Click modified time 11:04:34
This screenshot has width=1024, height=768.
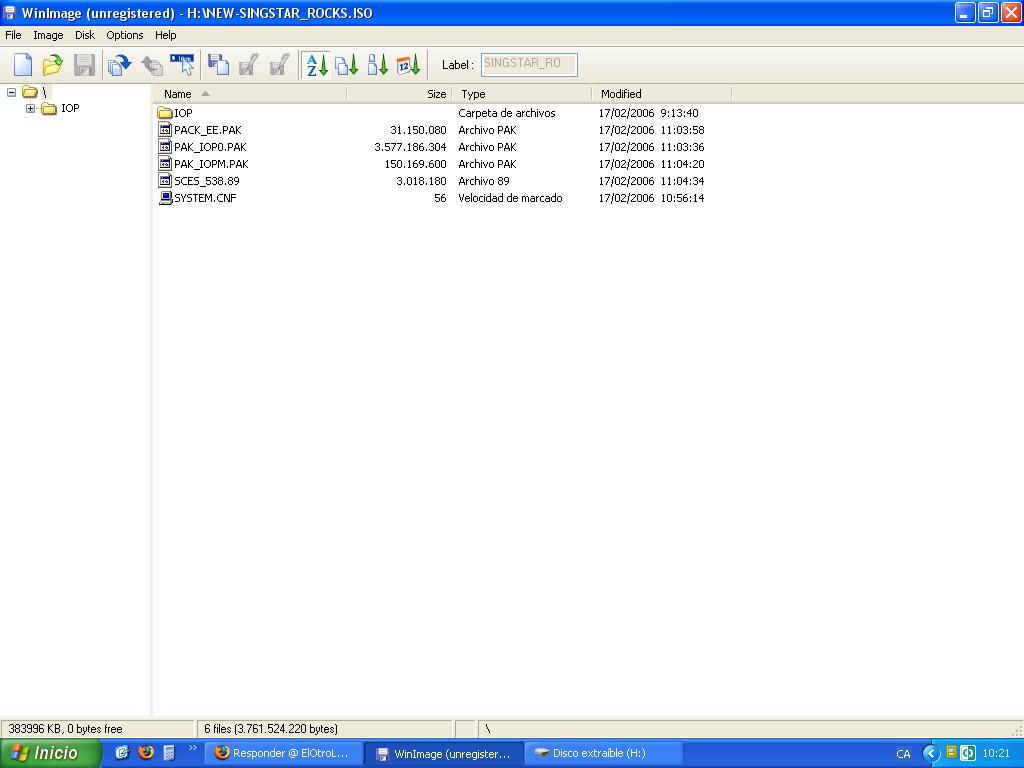pyautogui.click(x=682, y=181)
